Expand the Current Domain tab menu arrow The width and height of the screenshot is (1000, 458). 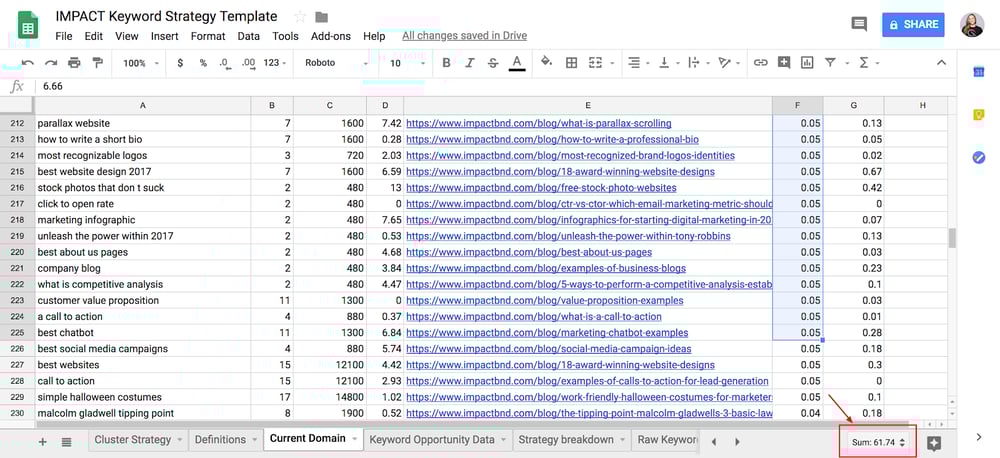click(354, 439)
